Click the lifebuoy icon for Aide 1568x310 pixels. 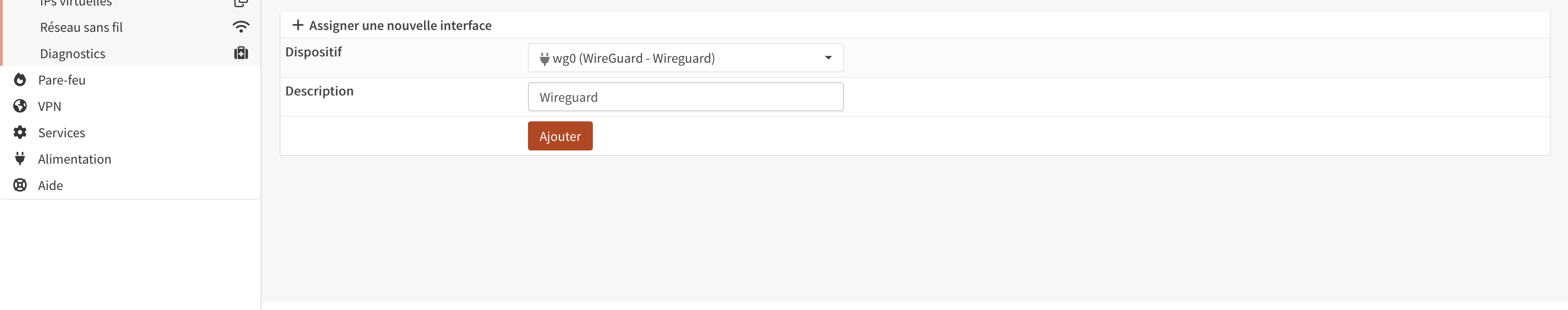(20, 185)
